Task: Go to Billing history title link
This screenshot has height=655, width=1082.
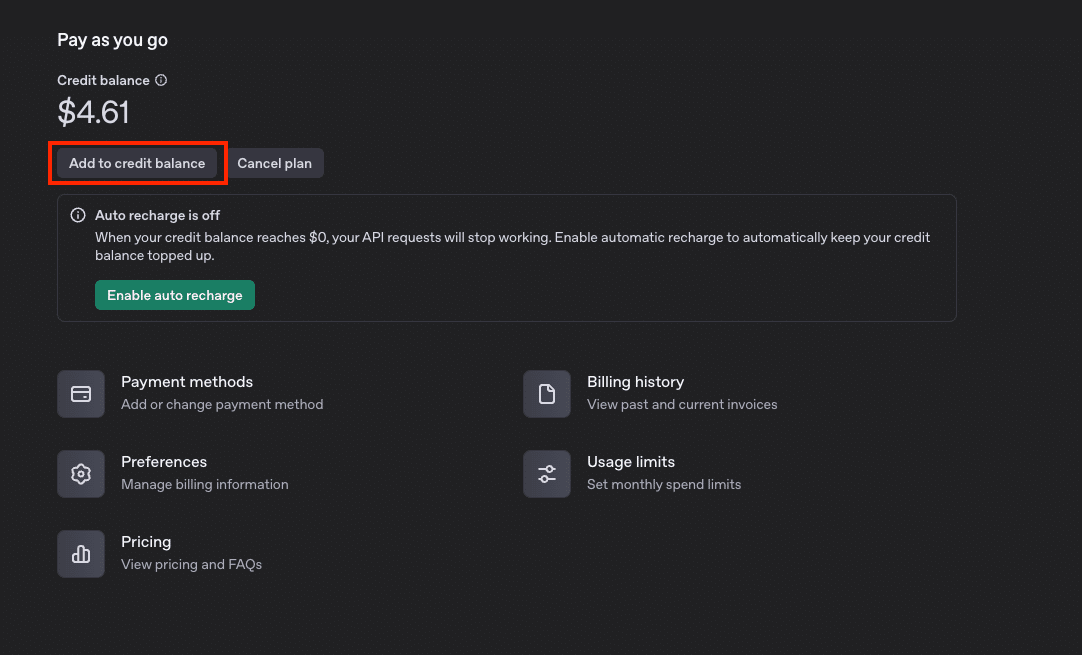Action: [635, 382]
